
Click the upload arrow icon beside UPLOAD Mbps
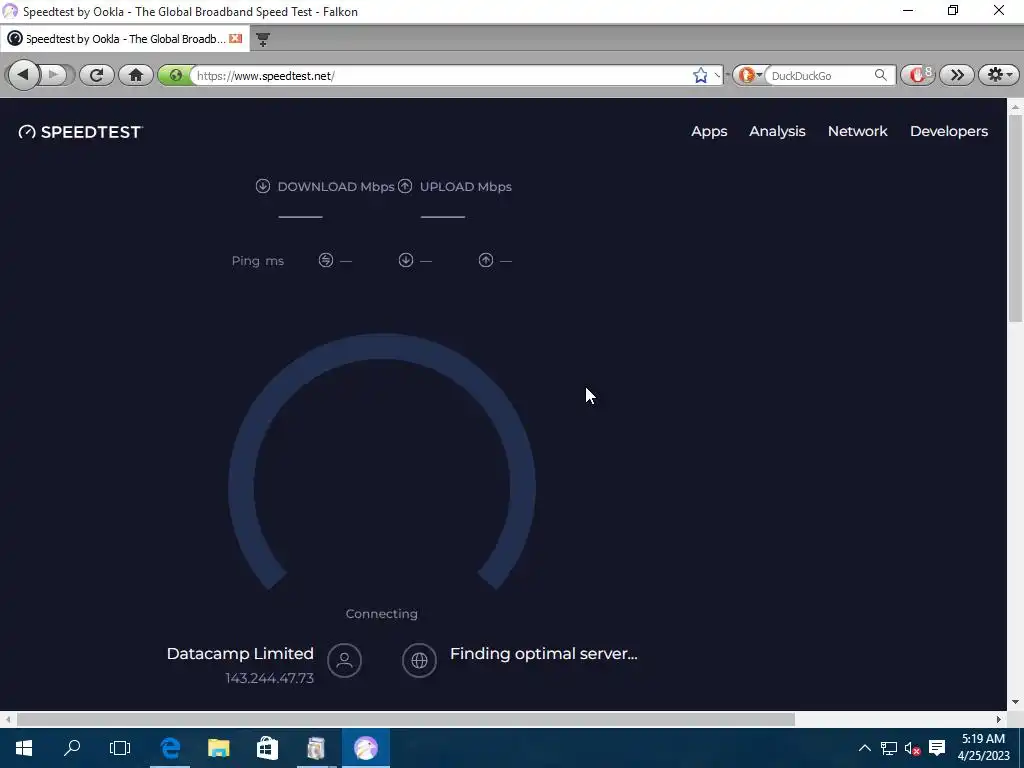tap(405, 186)
